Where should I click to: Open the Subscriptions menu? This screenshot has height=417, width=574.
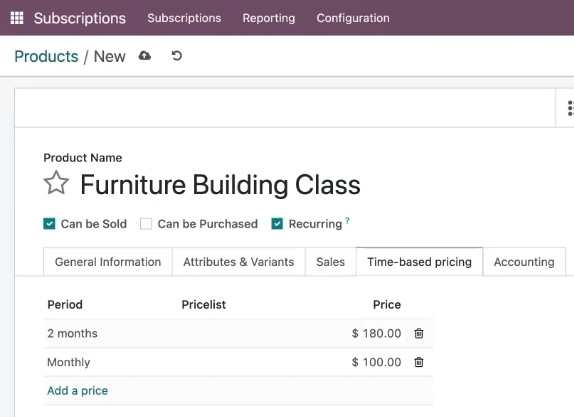[184, 18]
